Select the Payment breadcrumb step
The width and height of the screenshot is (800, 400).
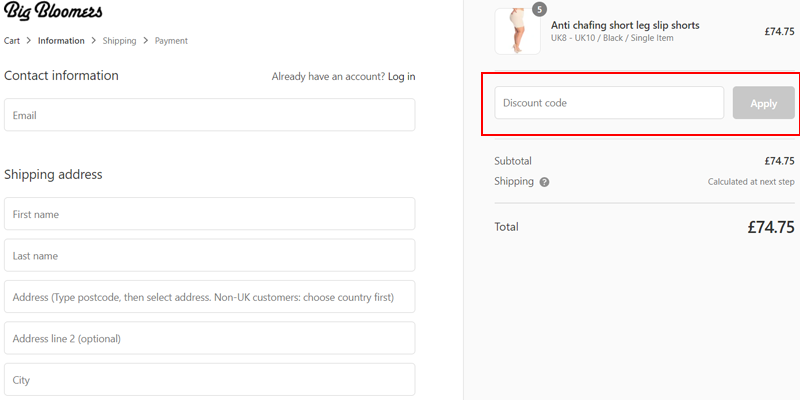(x=171, y=41)
